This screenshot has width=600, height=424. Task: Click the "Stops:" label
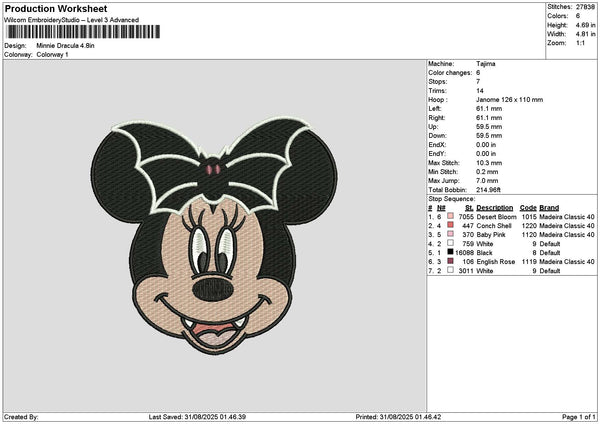[x=437, y=82]
